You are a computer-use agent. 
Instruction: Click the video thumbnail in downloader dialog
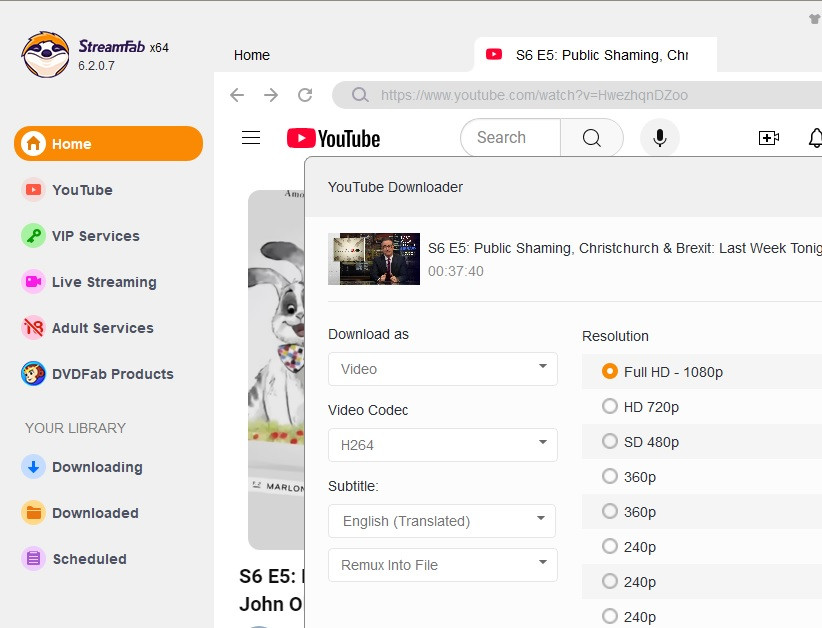coord(374,259)
